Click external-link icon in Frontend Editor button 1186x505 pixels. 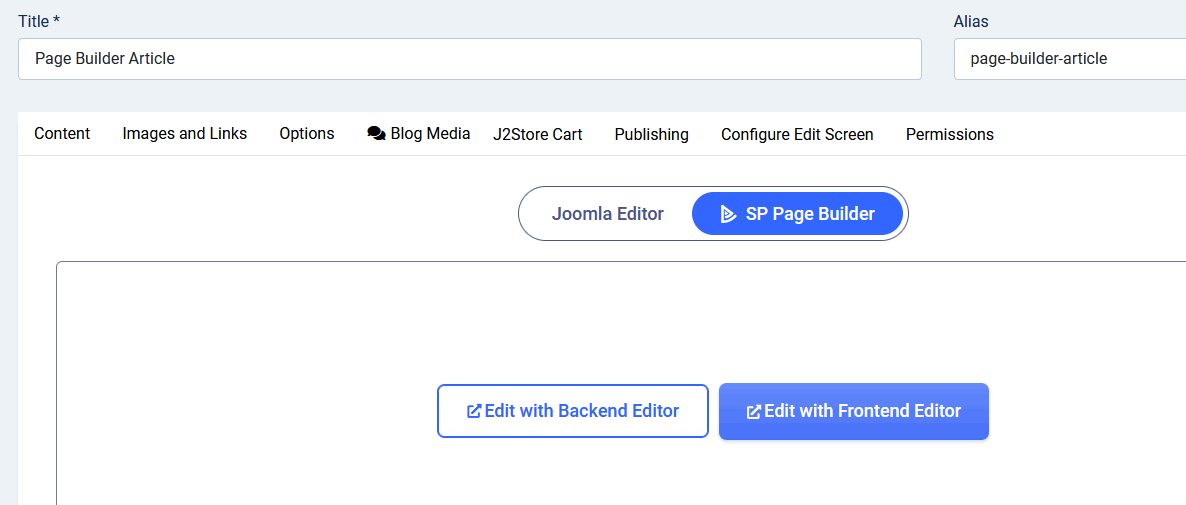click(x=754, y=411)
